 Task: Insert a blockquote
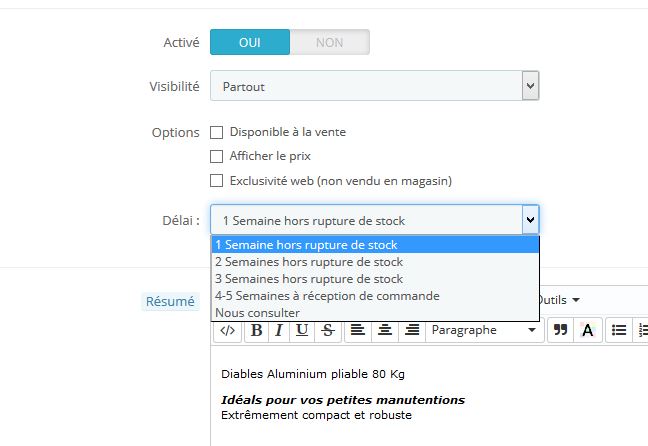tap(560, 330)
